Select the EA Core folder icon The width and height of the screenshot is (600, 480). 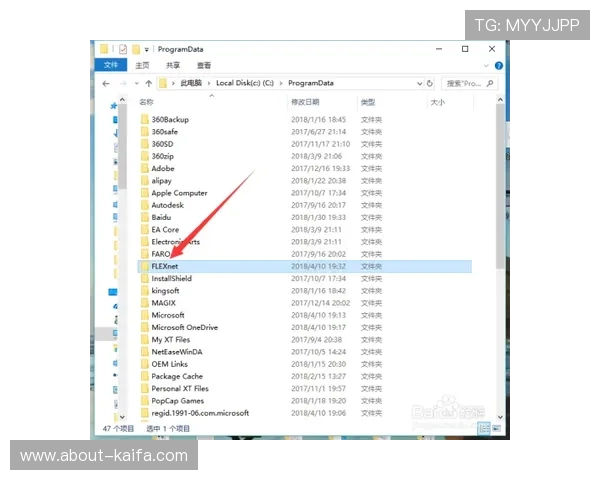(145, 230)
